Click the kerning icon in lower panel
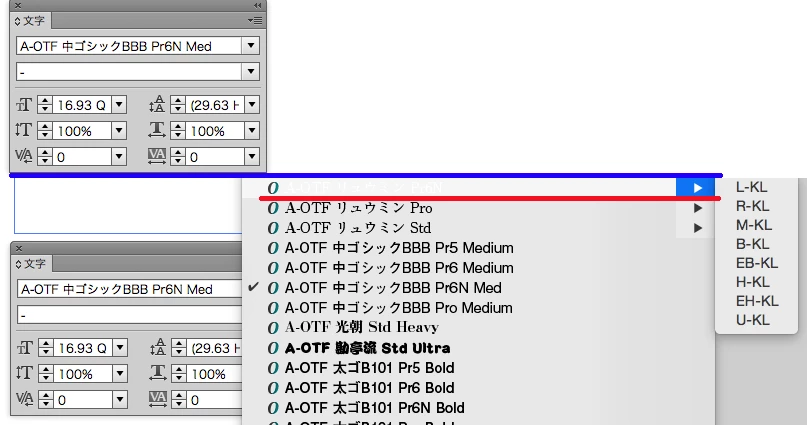 point(25,399)
